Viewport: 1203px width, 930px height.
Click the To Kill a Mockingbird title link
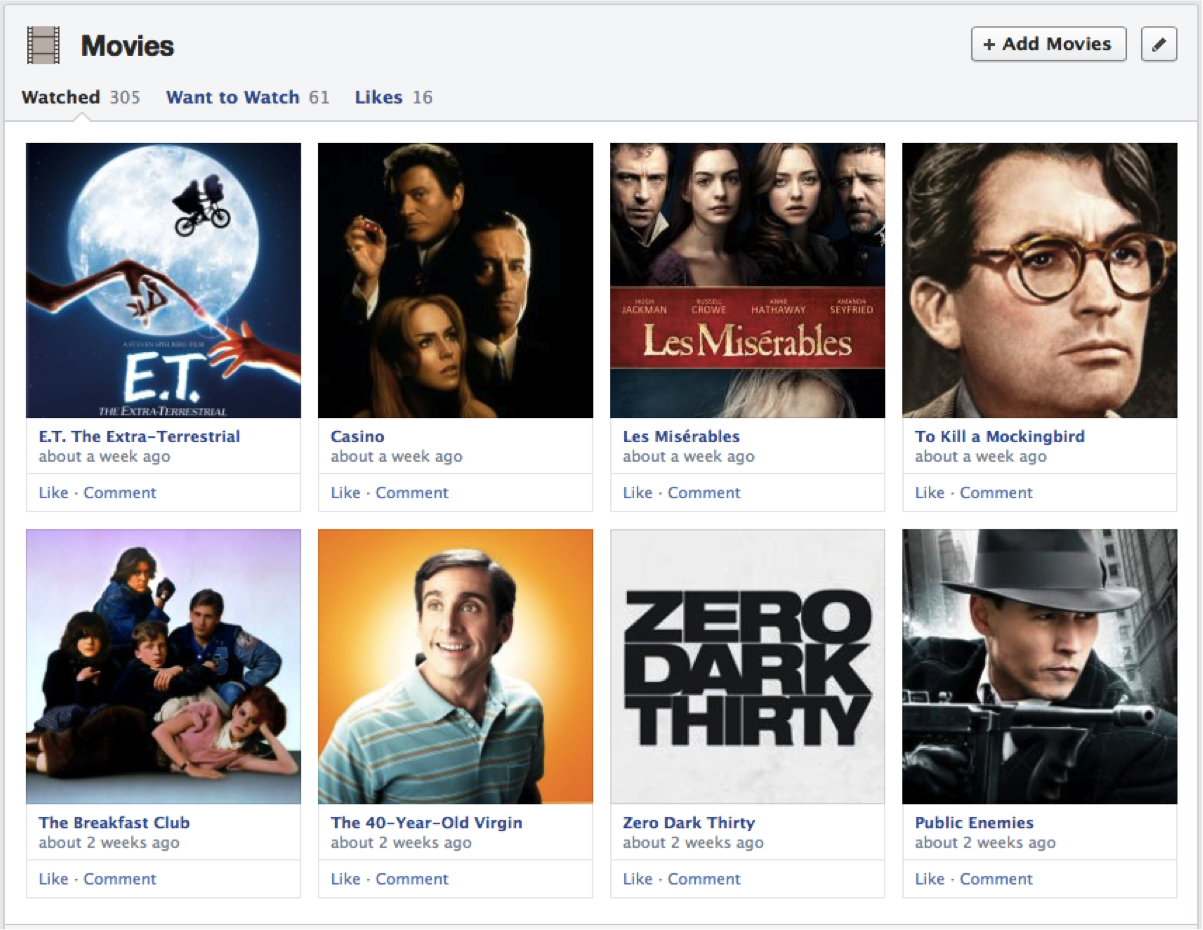click(x=999, y=436)
